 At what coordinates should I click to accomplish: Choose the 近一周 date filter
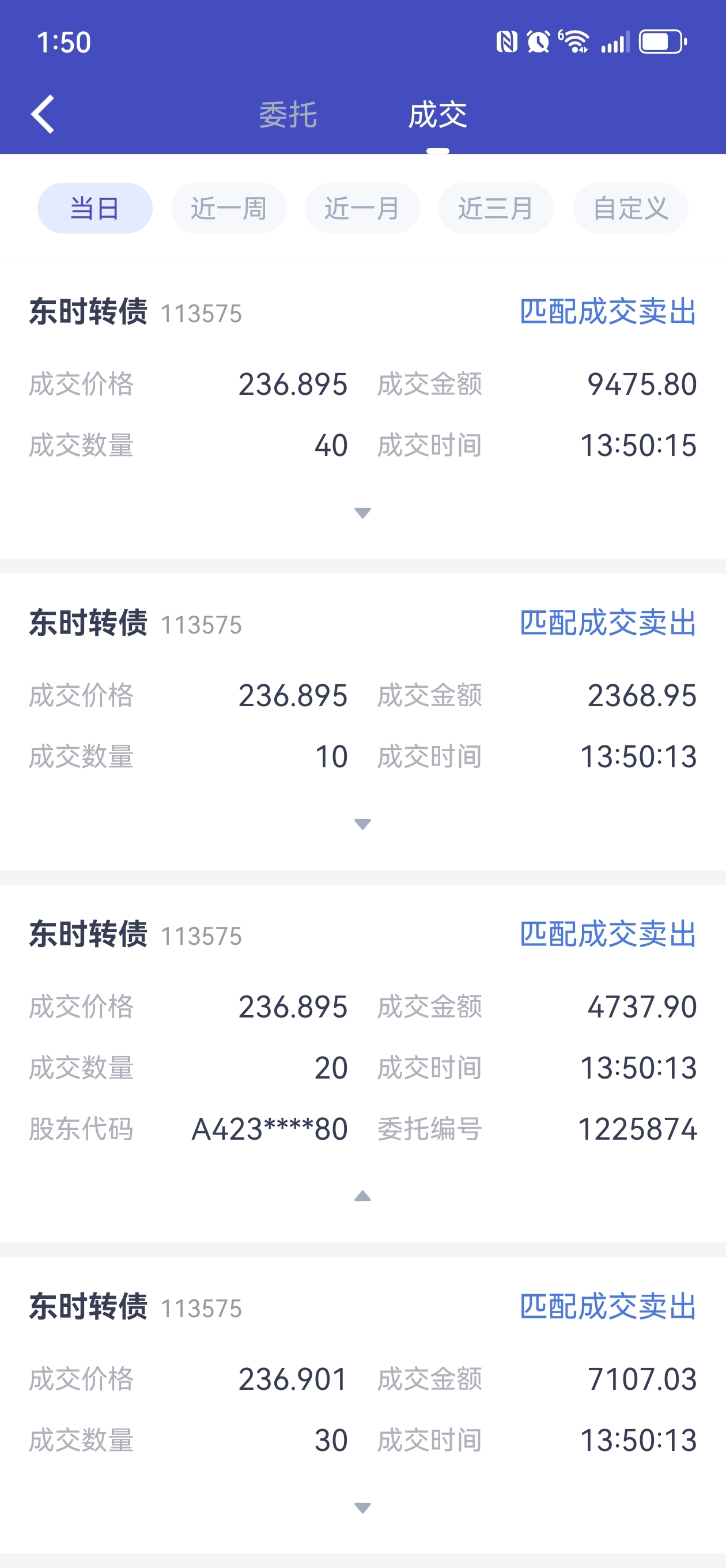coord(229,208)
